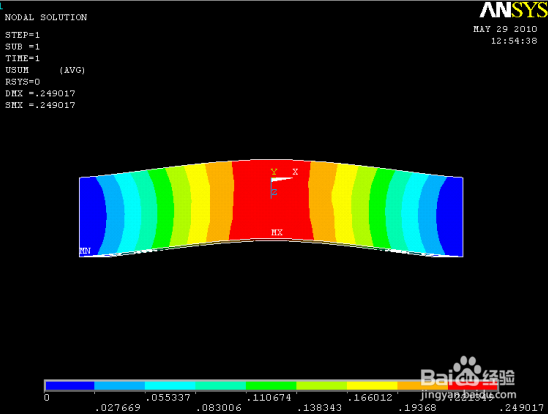Click legend value .055337
The height and width of the screenshot is (414, 548).
168,398
